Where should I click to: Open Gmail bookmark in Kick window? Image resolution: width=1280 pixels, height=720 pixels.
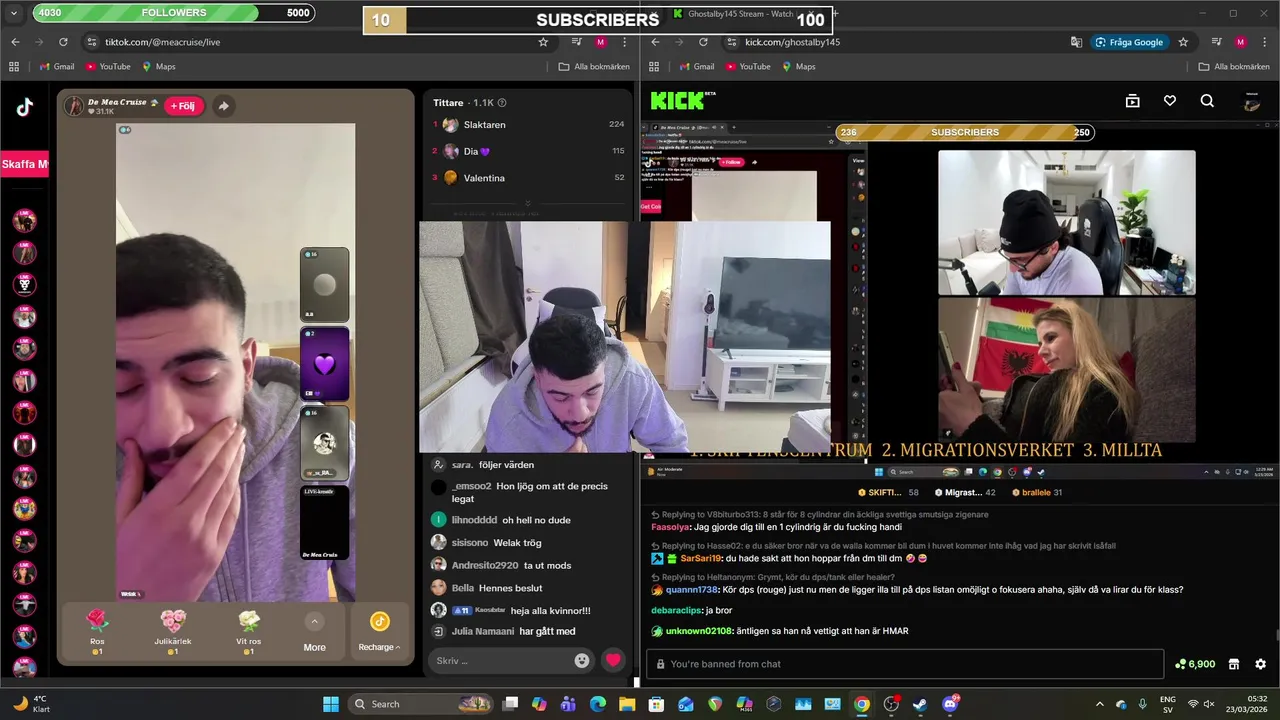(x=696, y=67)
